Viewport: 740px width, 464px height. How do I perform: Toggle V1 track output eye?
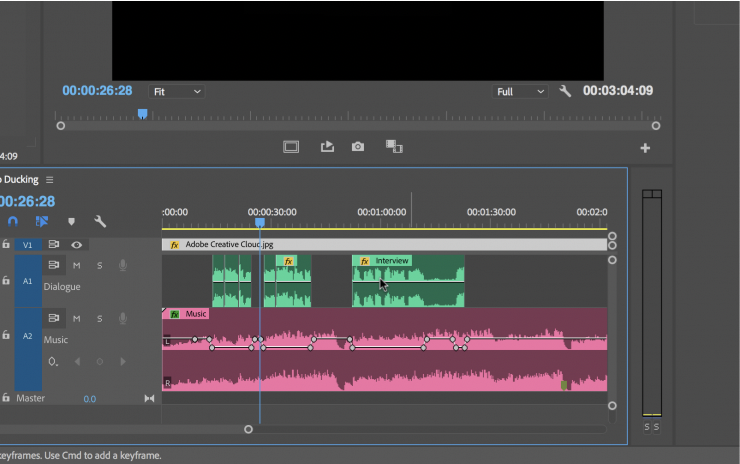coord(76,245)
